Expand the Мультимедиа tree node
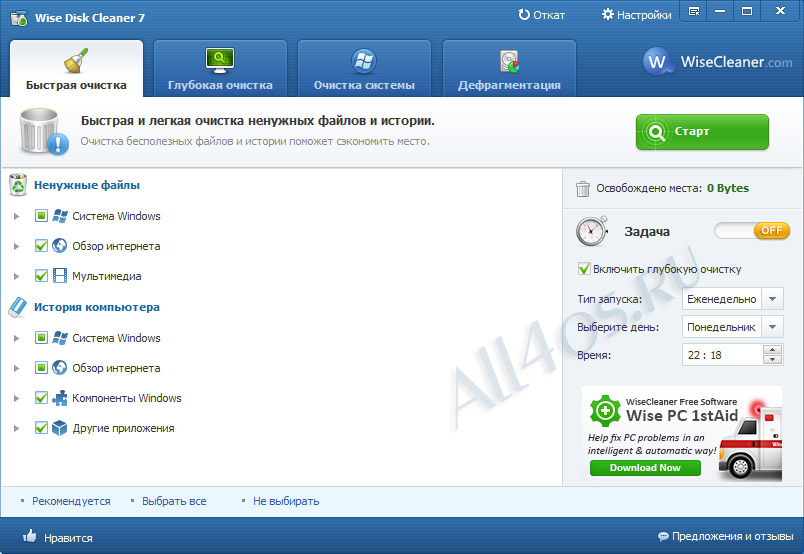804x554 pixels. click(x=16, y=276)
